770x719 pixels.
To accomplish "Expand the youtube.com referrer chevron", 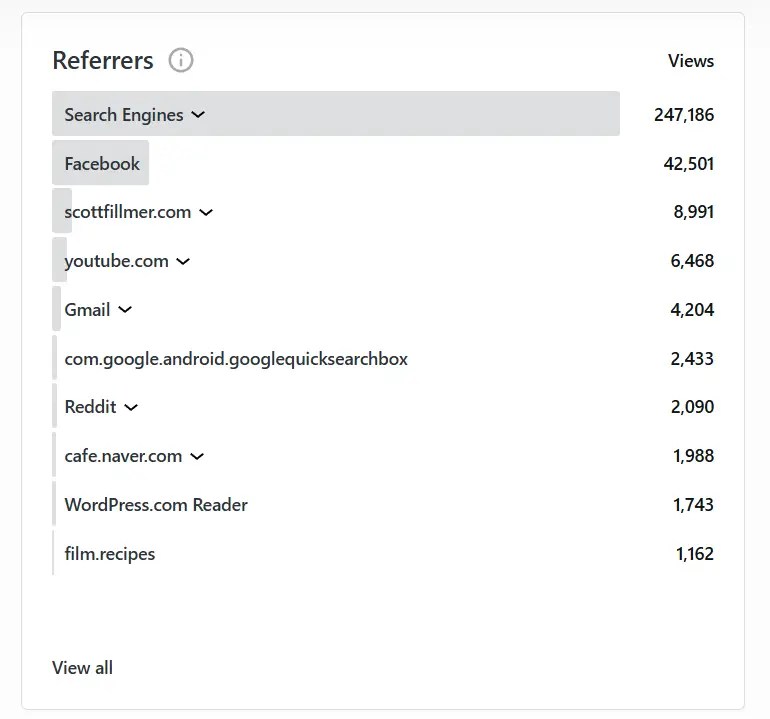I will pos(183,261).
